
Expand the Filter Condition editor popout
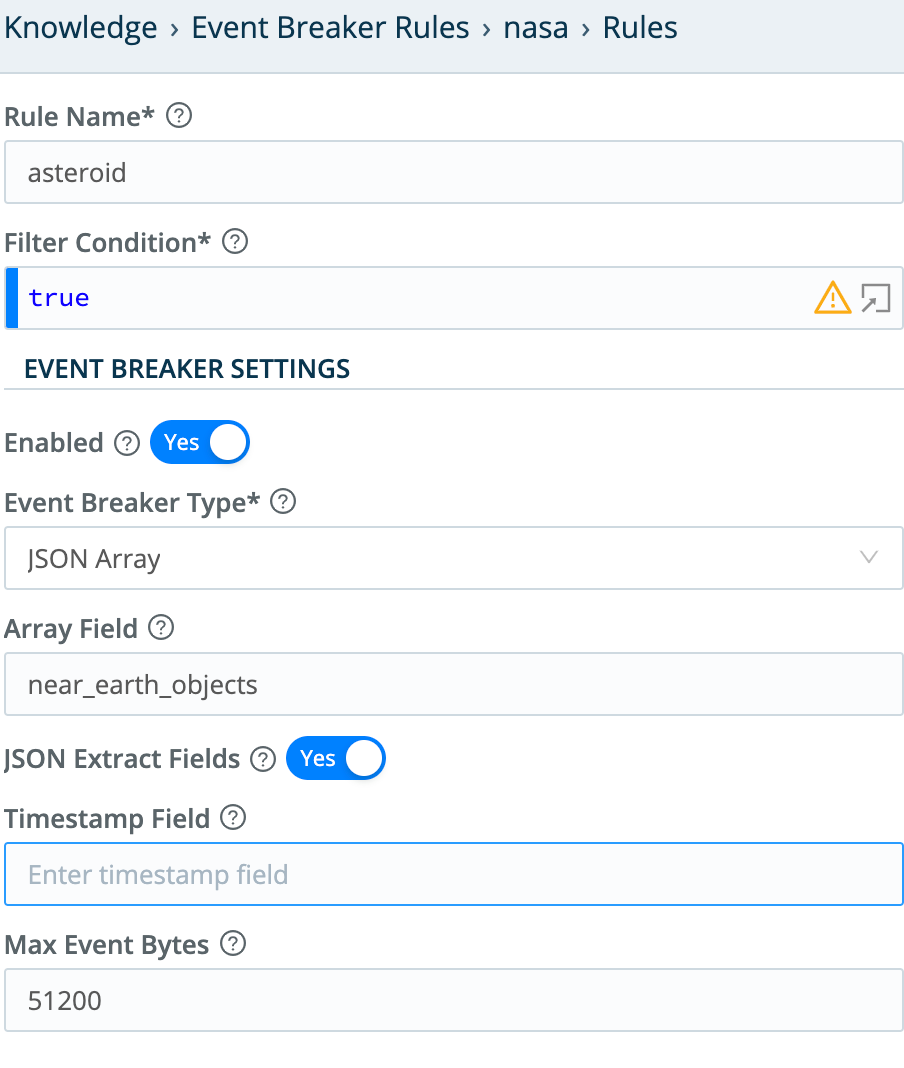pyautogui.click(x=877, y=297)
